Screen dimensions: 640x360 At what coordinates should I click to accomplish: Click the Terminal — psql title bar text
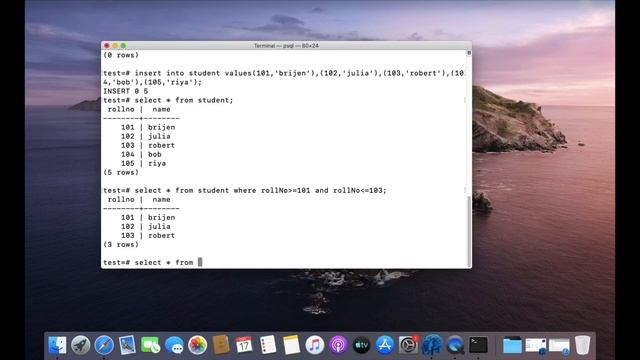pyautogui.click(x=286, y=46)
